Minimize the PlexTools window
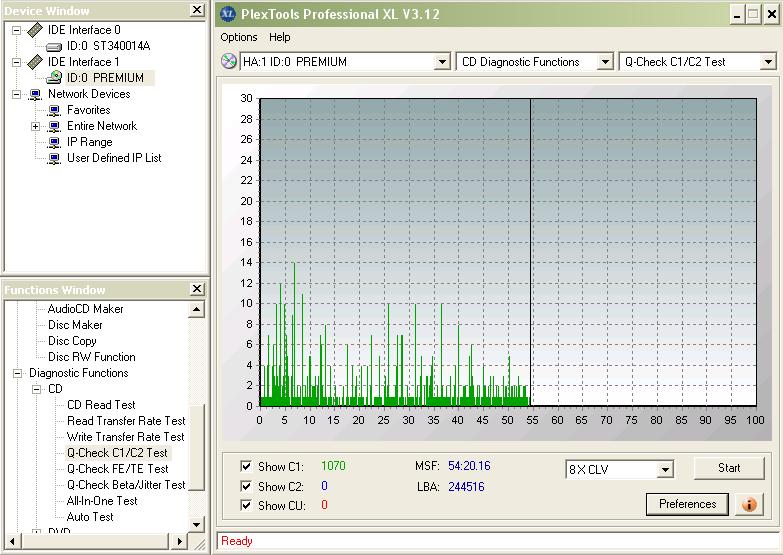783x555 pixels. click(737, 14)
